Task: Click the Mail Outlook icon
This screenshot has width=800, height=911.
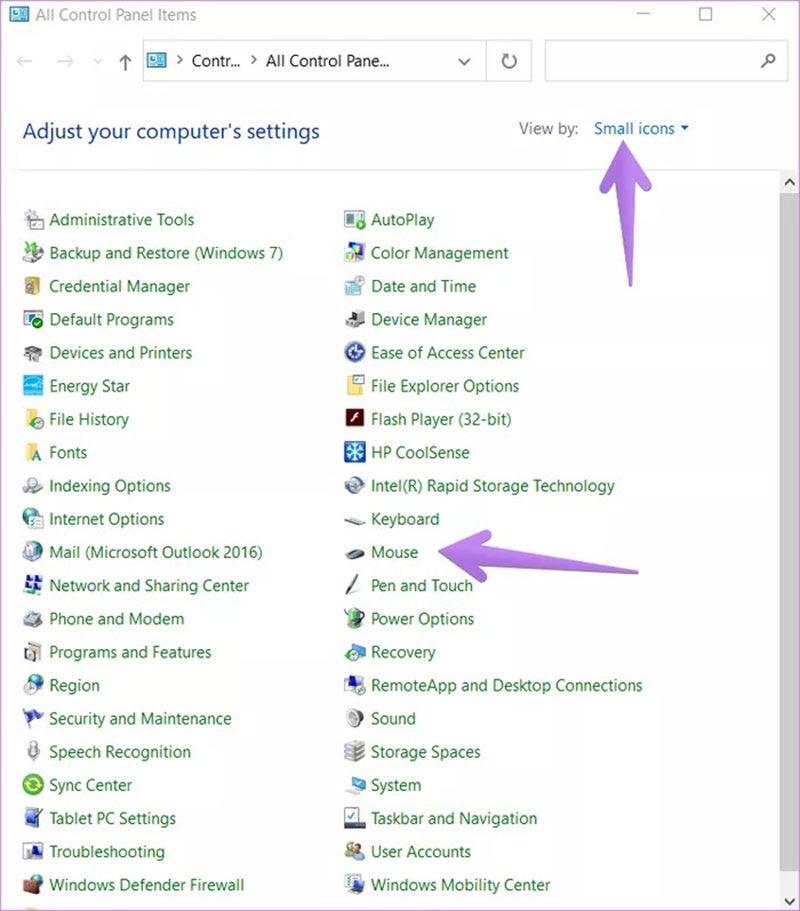Action: pyautogui.click(x=33, y=552)
